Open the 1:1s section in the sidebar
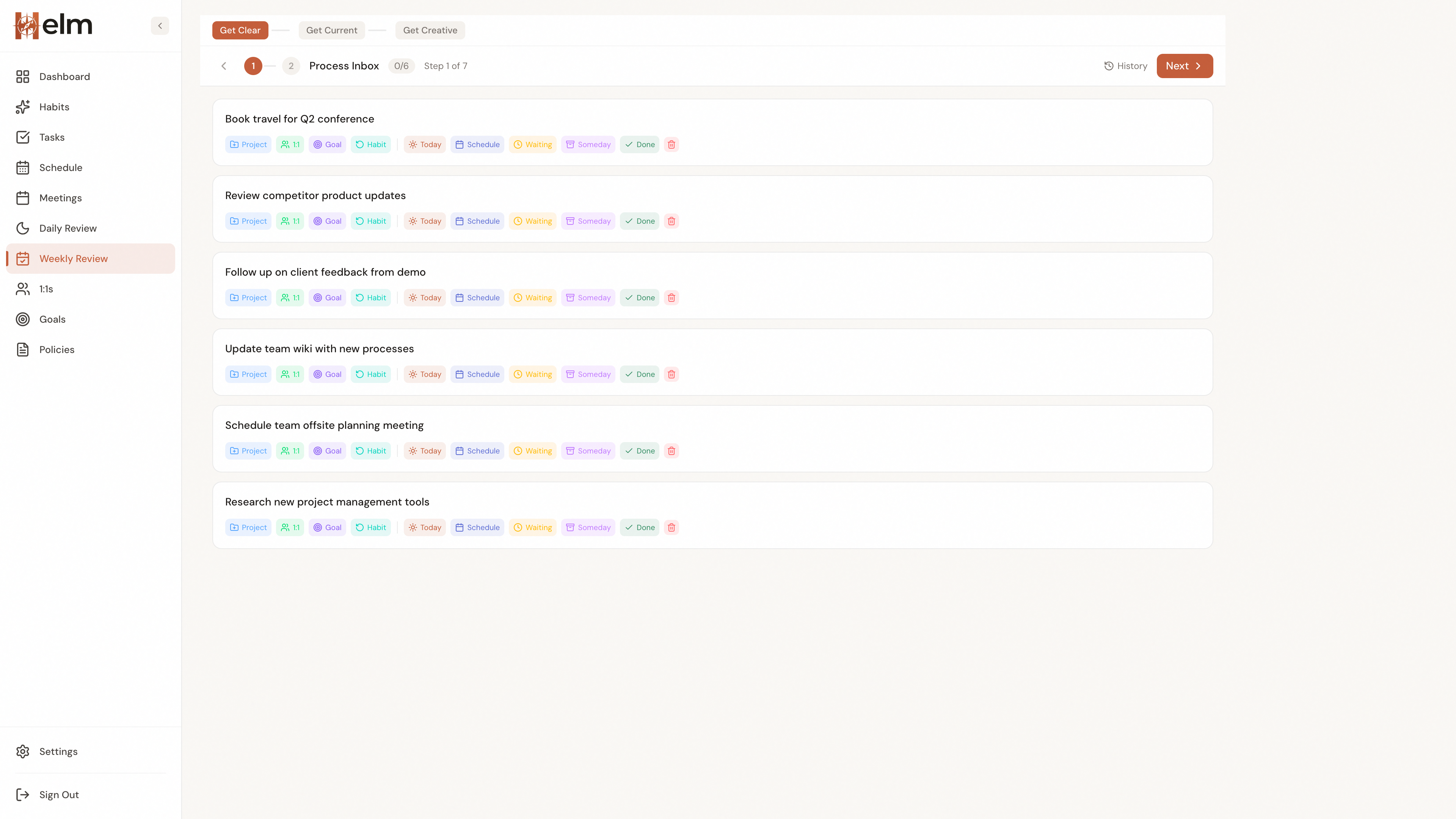This screenshot has width=1456, height=819. [x=46, y=289]
